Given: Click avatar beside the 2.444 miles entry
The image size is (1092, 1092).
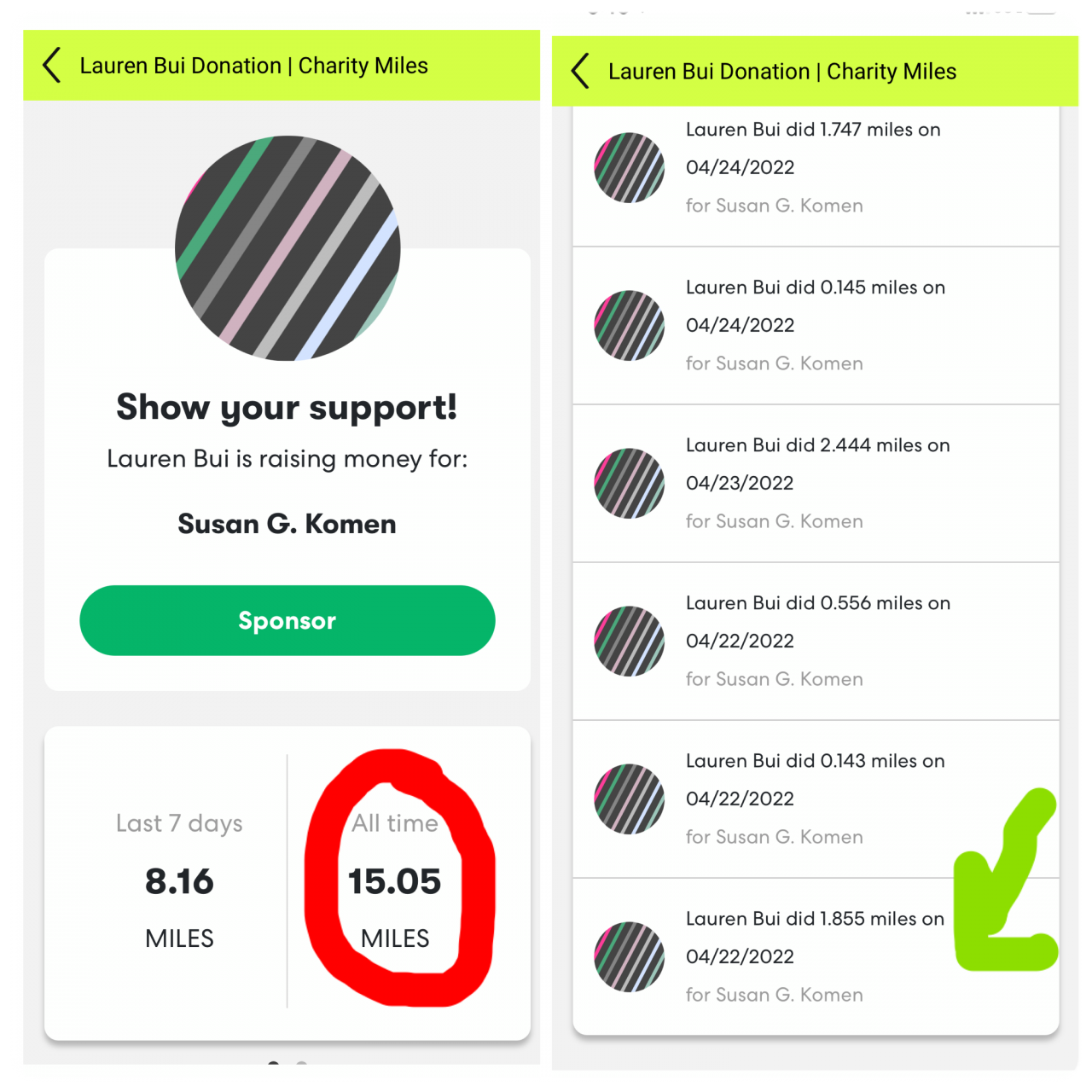Looking at the screenshot, I should coord(630,483).
